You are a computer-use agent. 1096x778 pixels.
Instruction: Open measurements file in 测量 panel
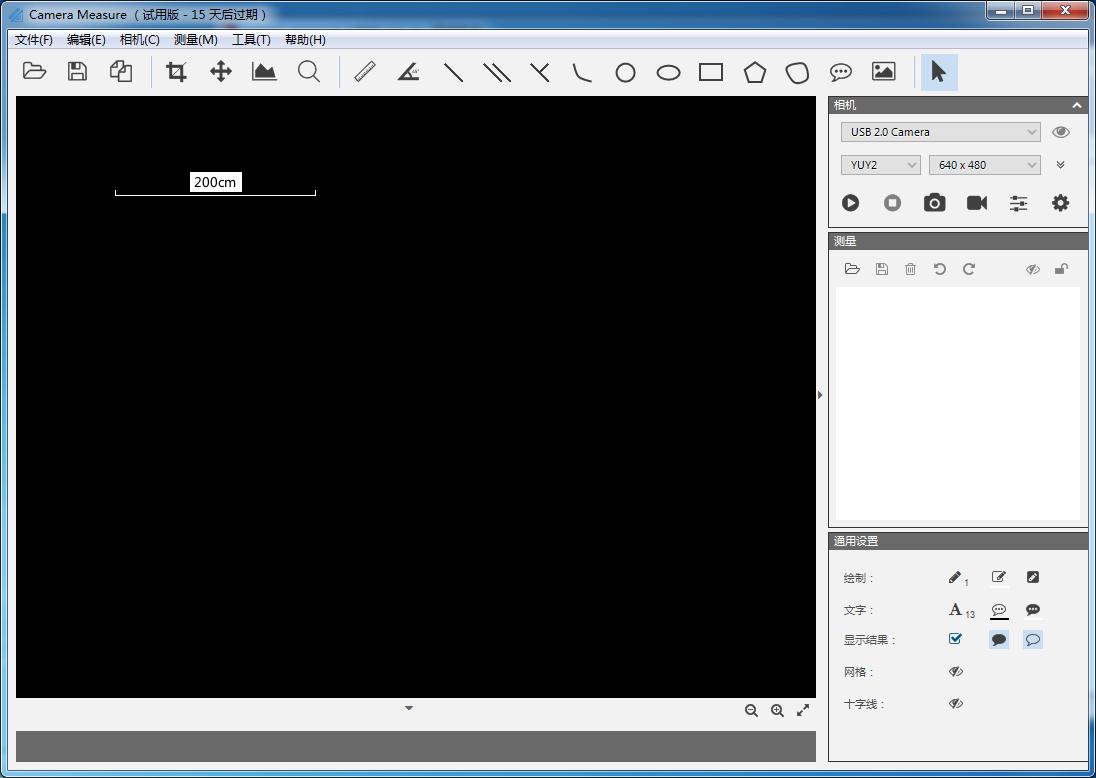point(852,269)
